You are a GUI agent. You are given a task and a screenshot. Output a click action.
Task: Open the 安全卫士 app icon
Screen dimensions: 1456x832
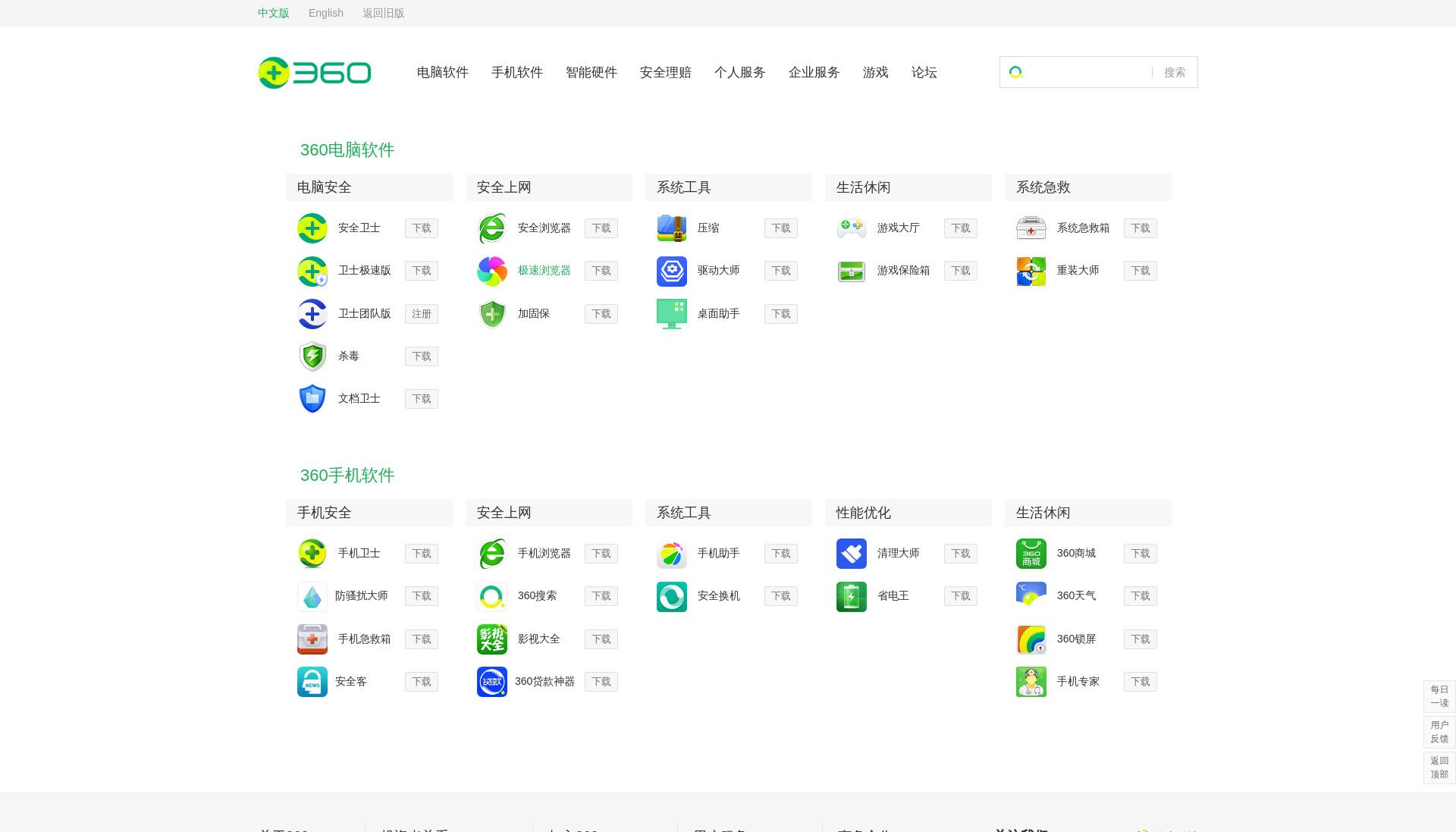click(x=312, y=228)
